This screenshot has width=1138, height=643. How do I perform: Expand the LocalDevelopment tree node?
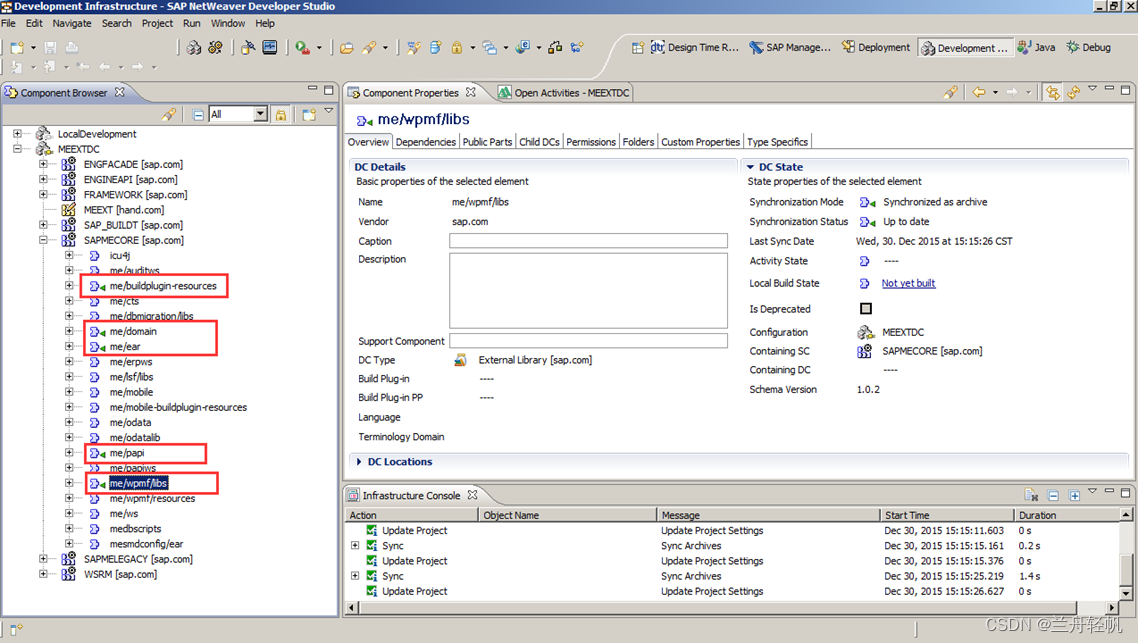point(17,134)
